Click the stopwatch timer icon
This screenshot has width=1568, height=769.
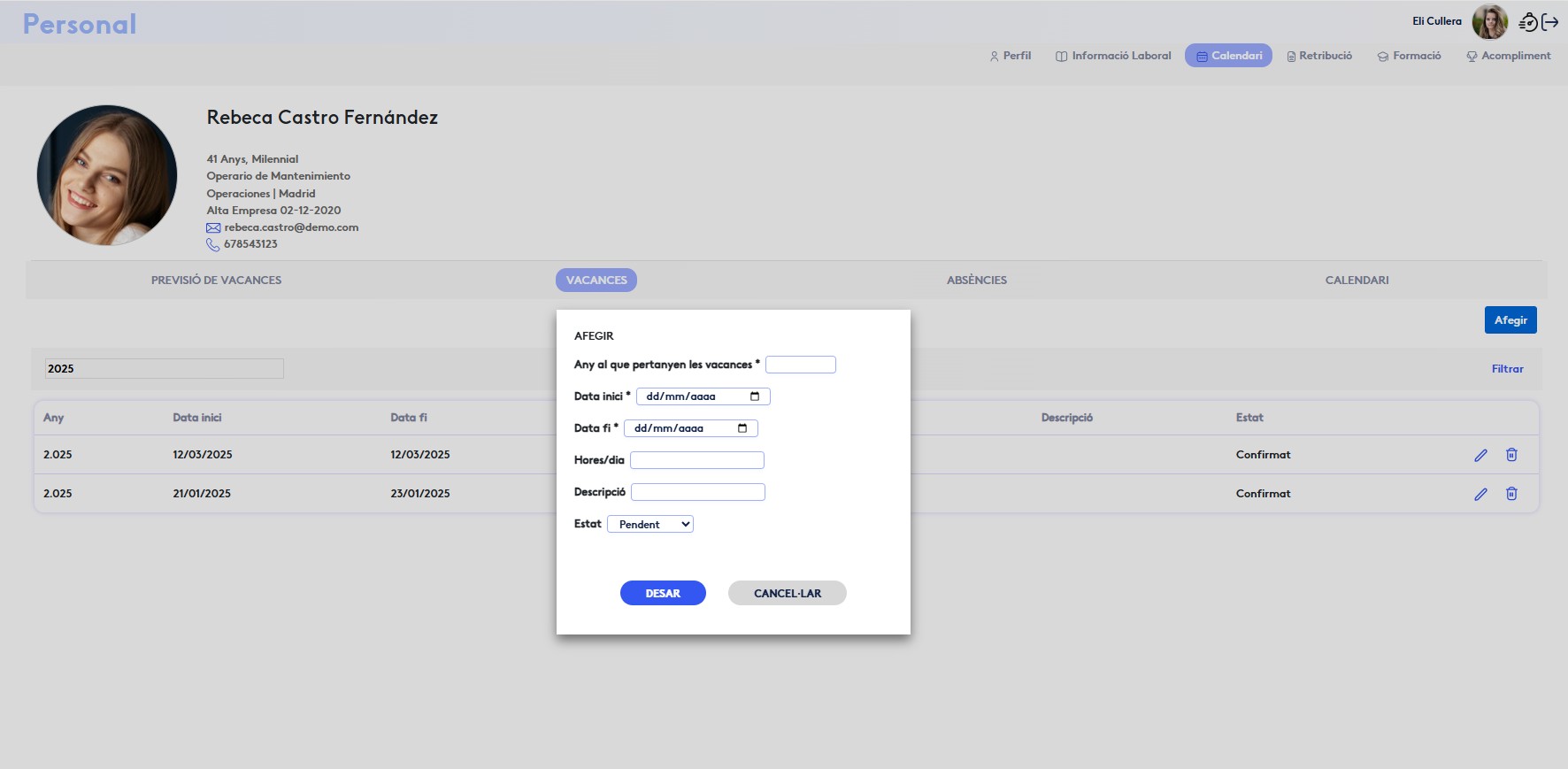1528,22
